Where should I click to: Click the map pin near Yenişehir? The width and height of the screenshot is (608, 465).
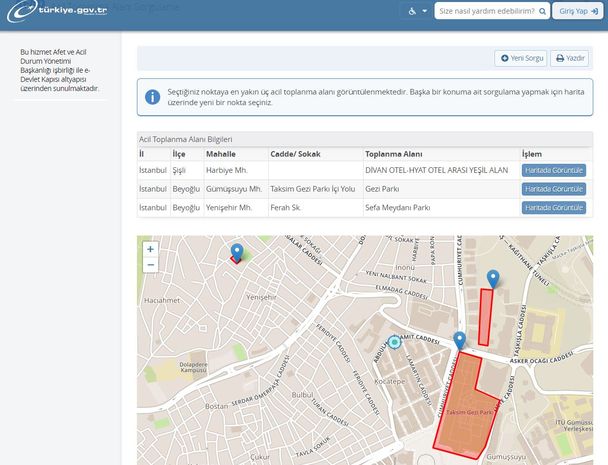click(x=236, y=251)
